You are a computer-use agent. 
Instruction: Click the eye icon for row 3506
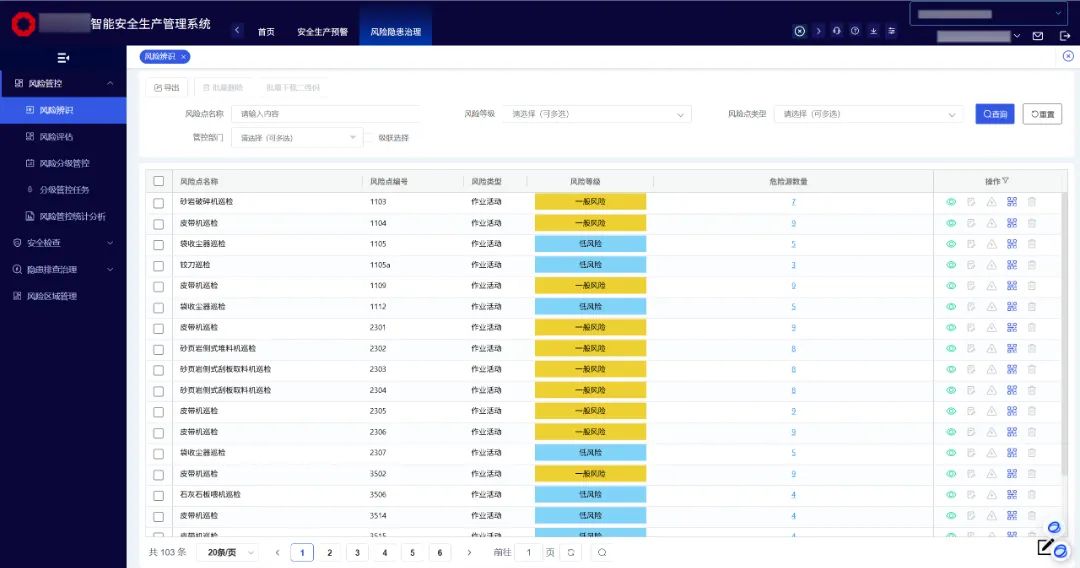tap(951, 495)
